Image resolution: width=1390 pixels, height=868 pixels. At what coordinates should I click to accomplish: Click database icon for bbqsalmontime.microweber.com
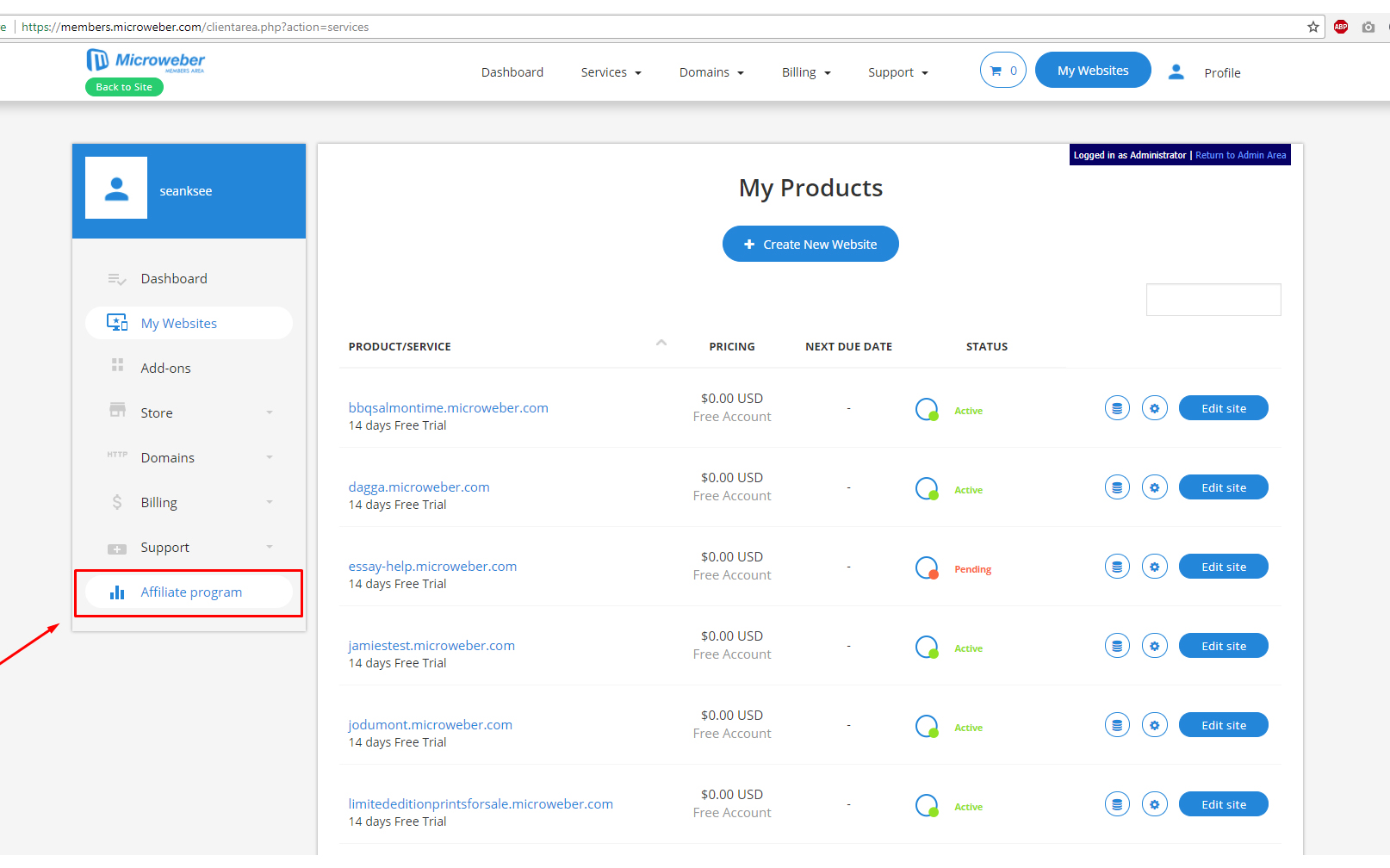coord(1117,408)
